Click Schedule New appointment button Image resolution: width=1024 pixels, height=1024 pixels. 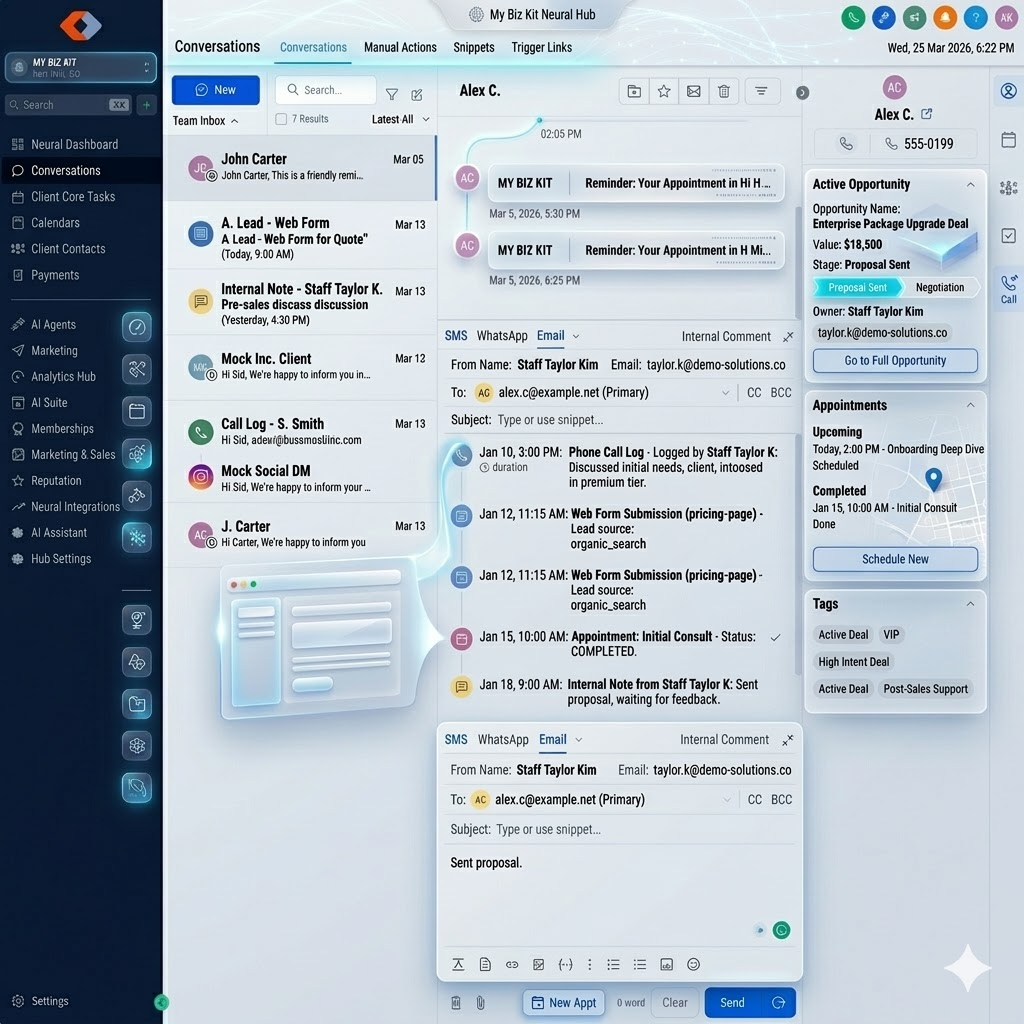[x=895, y=560]
